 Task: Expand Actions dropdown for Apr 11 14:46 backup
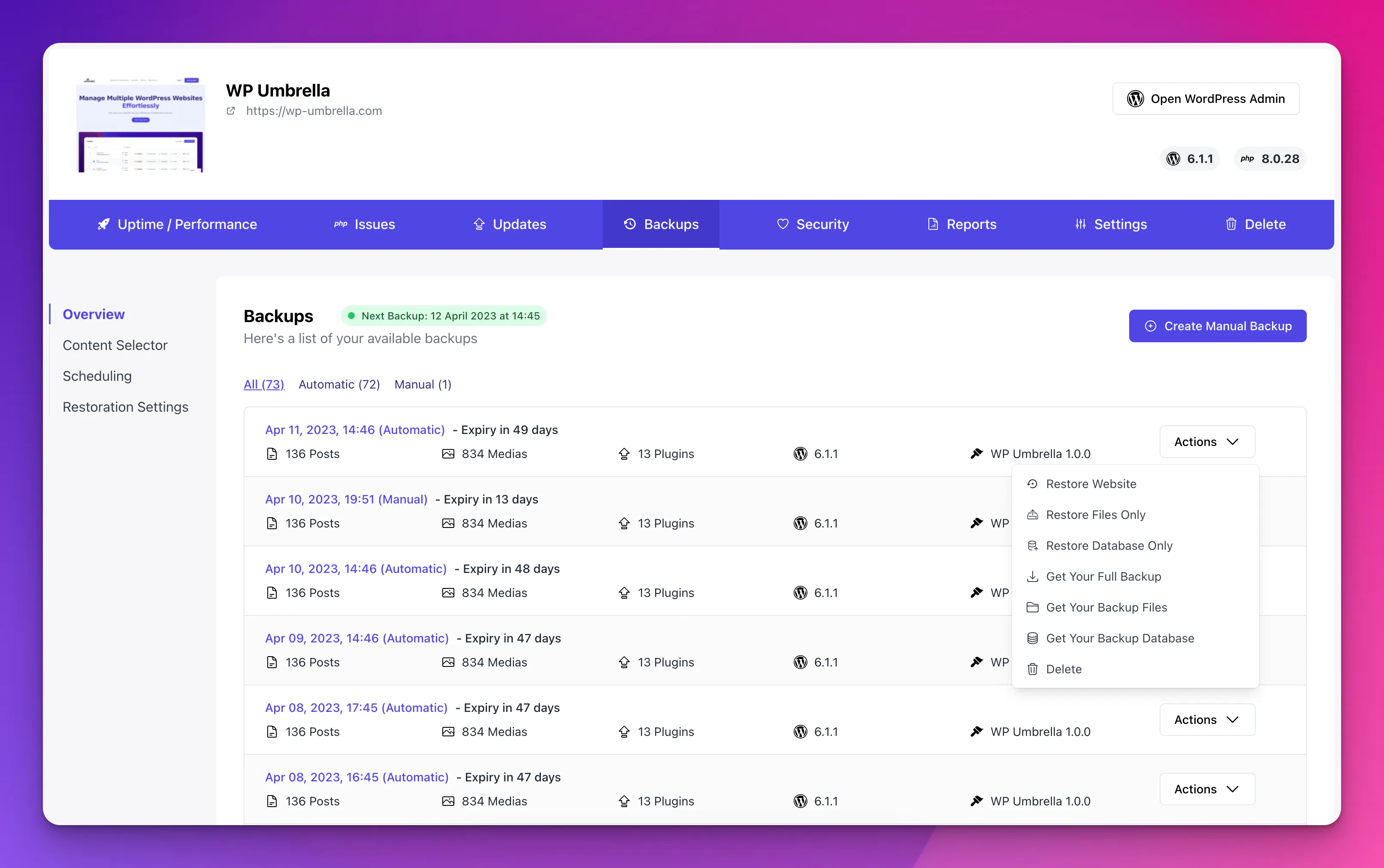[1207, 442]
